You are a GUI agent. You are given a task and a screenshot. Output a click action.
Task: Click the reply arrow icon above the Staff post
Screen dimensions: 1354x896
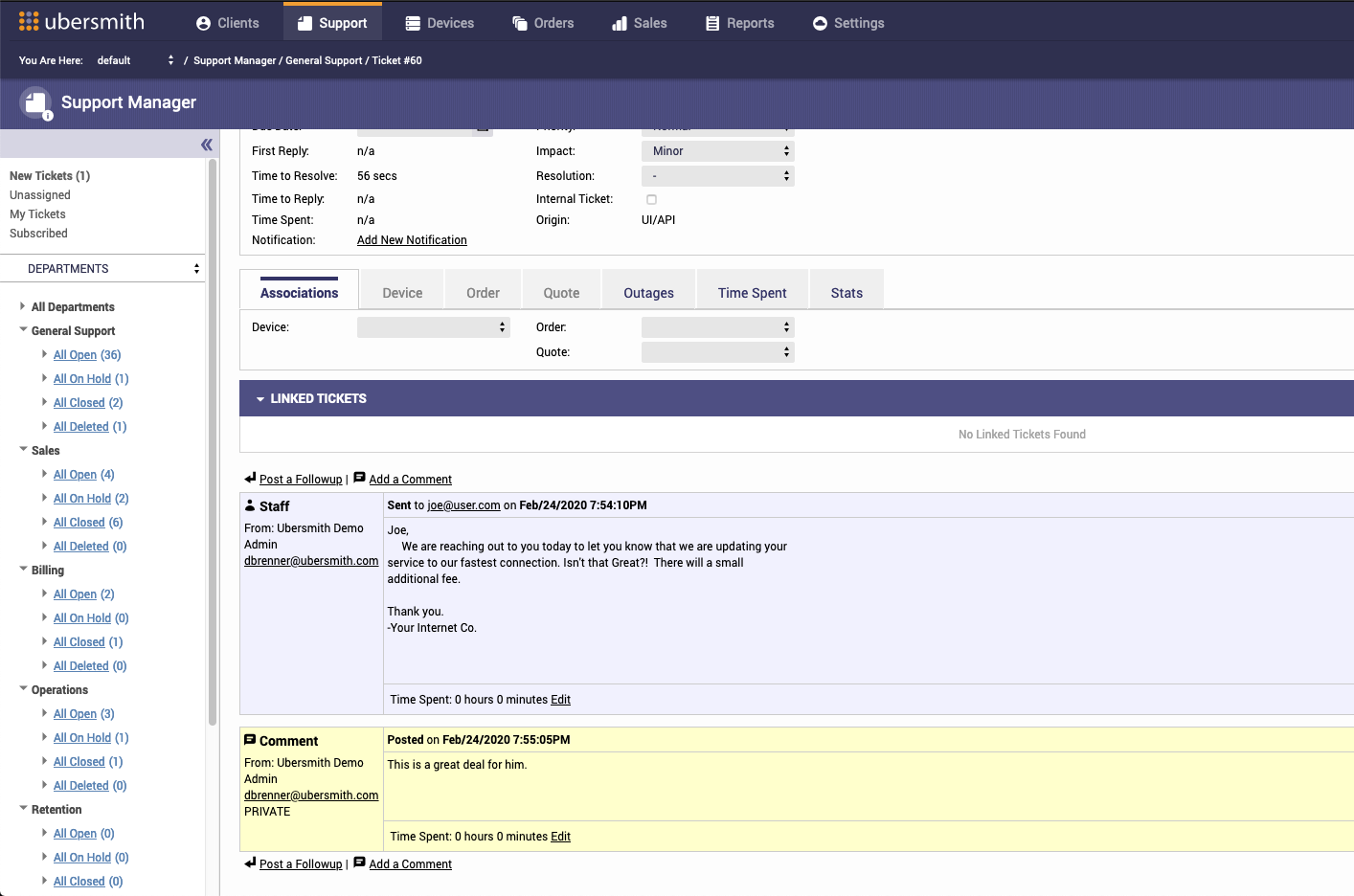[x=250, y=478]
